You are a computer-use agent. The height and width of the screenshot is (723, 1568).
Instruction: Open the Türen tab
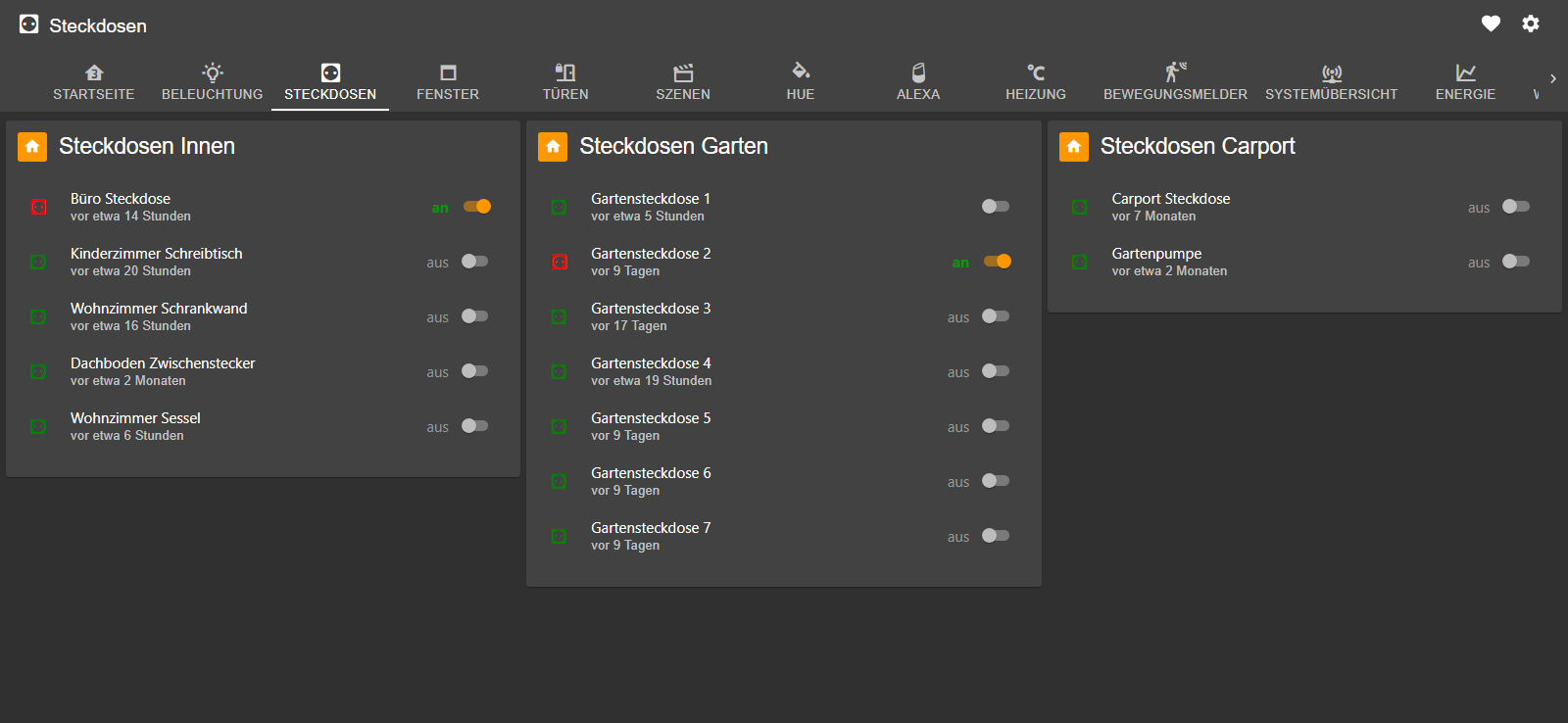point(565,82)
